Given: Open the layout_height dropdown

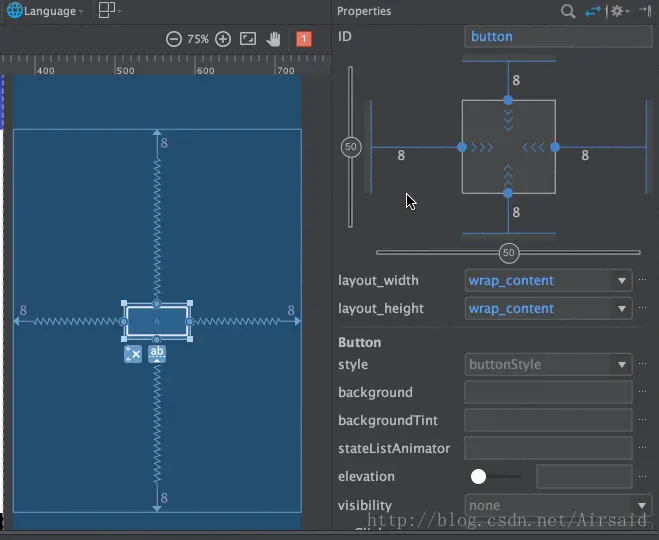Looking at the screenshot, I should 548,308.
